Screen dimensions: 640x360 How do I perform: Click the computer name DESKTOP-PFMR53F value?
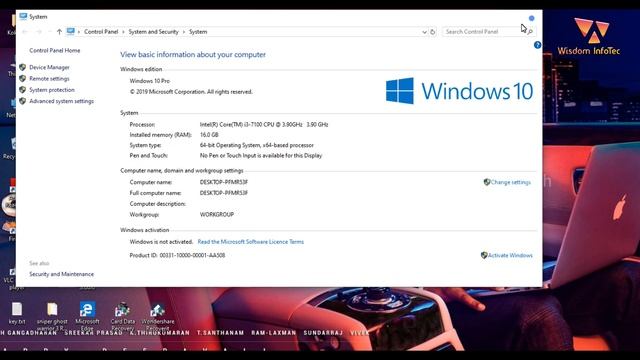click(x=224, y=182)
